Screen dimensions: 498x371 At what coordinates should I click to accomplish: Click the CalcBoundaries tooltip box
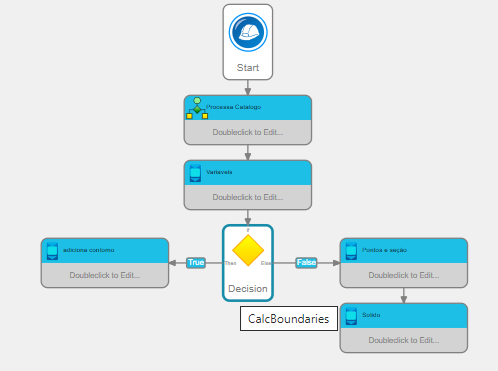289,319
